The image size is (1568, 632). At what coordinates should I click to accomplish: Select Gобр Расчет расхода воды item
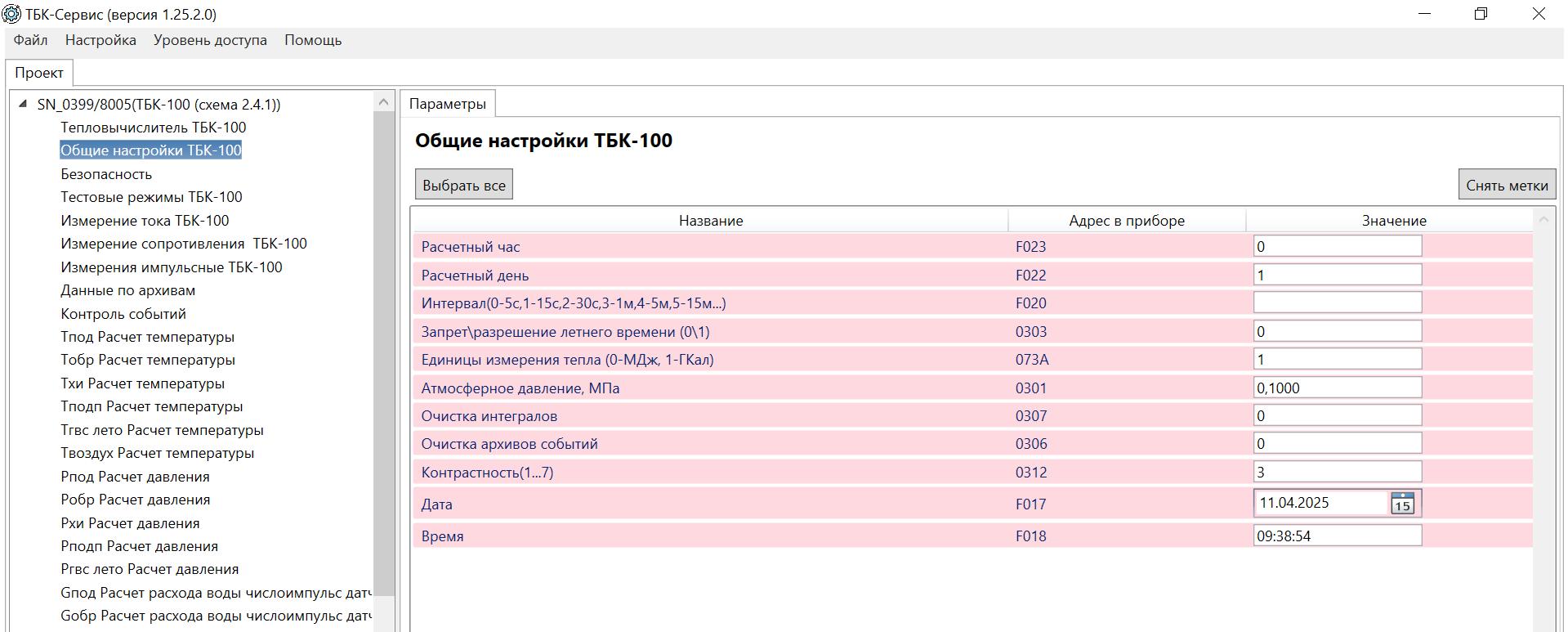216,616
